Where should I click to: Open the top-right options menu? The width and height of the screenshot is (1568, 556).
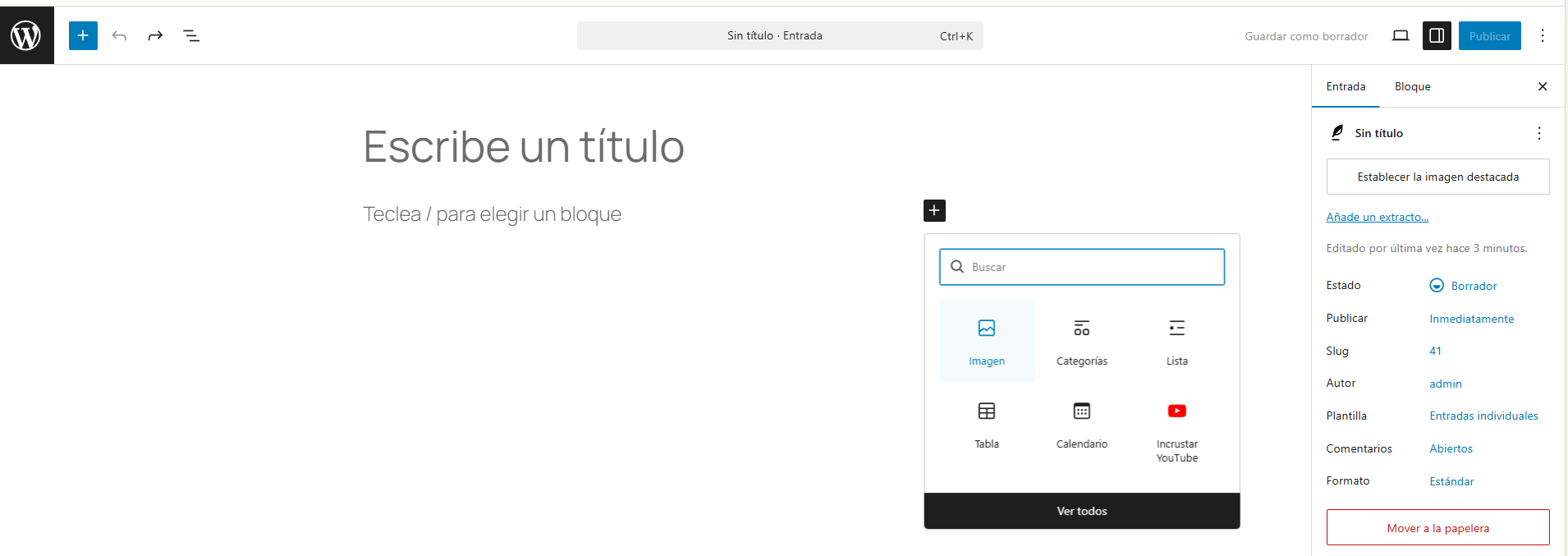(1543, 35)
